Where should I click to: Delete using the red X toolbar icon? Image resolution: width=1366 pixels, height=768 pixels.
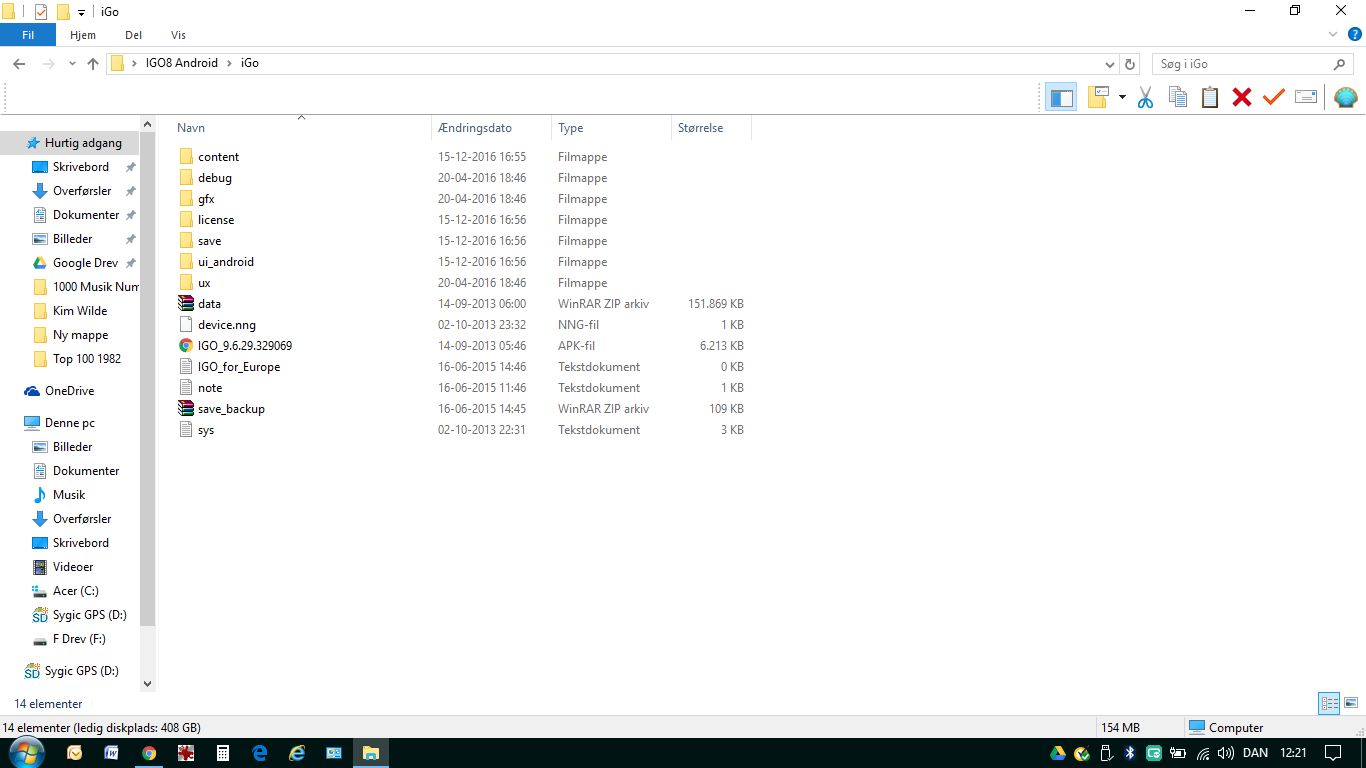(x=1242, y=97)
